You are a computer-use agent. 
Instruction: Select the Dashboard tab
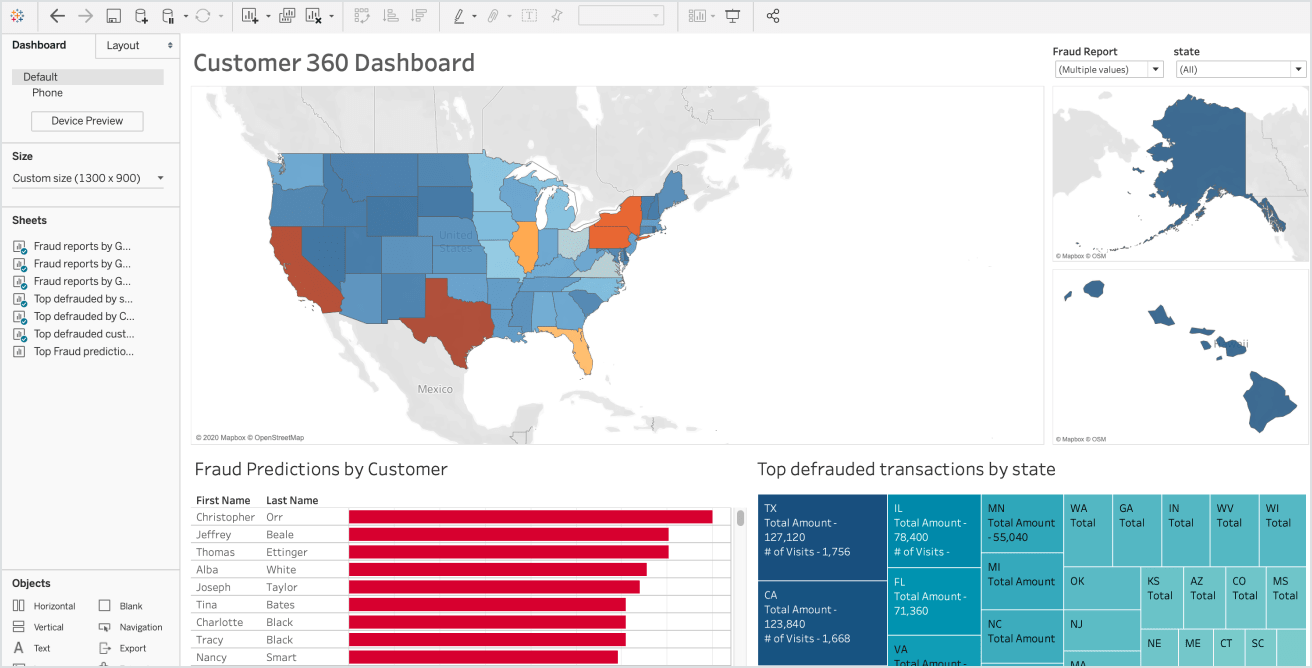(40, 45)
